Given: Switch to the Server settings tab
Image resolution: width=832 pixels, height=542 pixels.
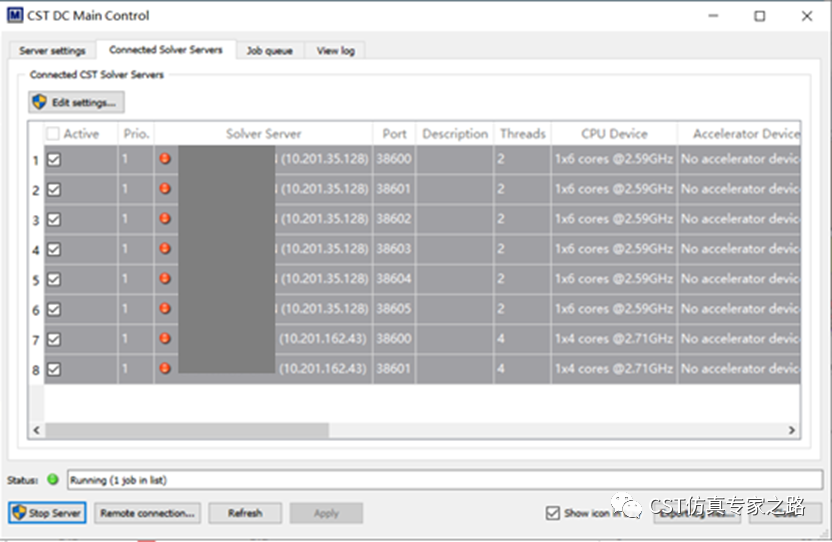Looking at the screenshot, I should pos(52,51).
